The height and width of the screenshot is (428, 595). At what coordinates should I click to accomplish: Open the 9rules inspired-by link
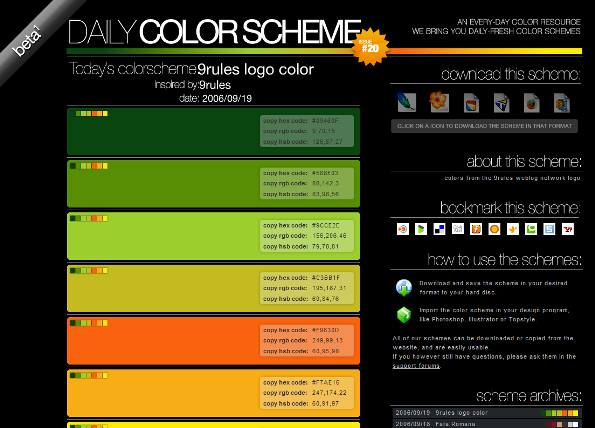215,85
